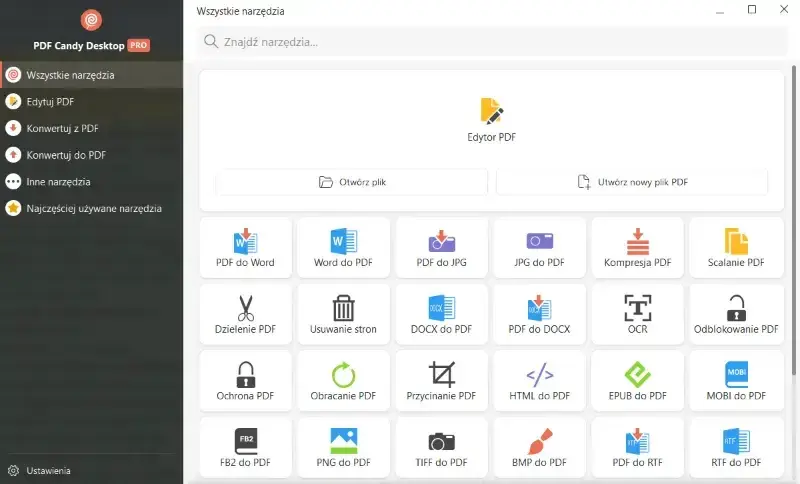
Task: Open the JPG do PDF tool
Action: (539, 248)
